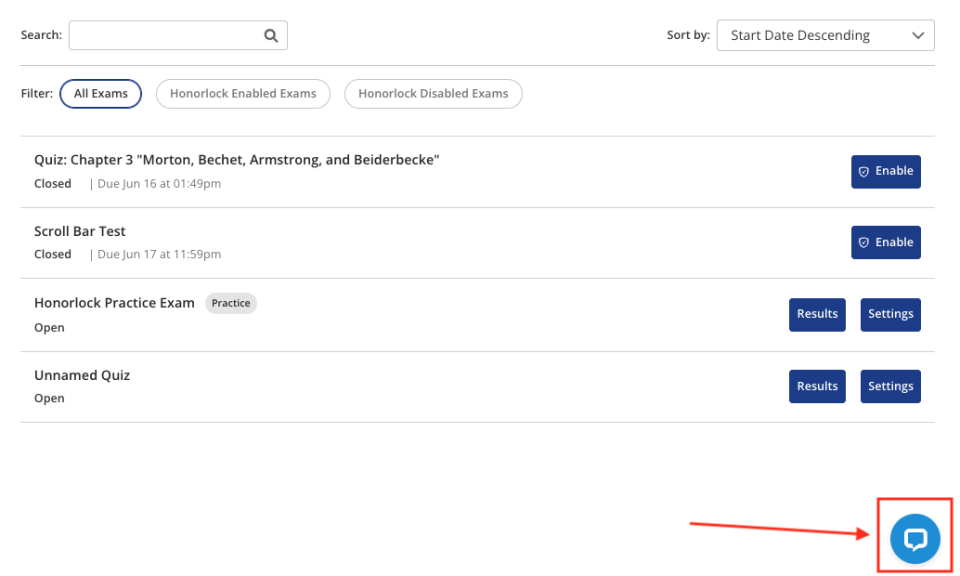The width and height of the screenshot is (960, 576).
Task: Open the live chat support bubble
Action: (915, 539)
